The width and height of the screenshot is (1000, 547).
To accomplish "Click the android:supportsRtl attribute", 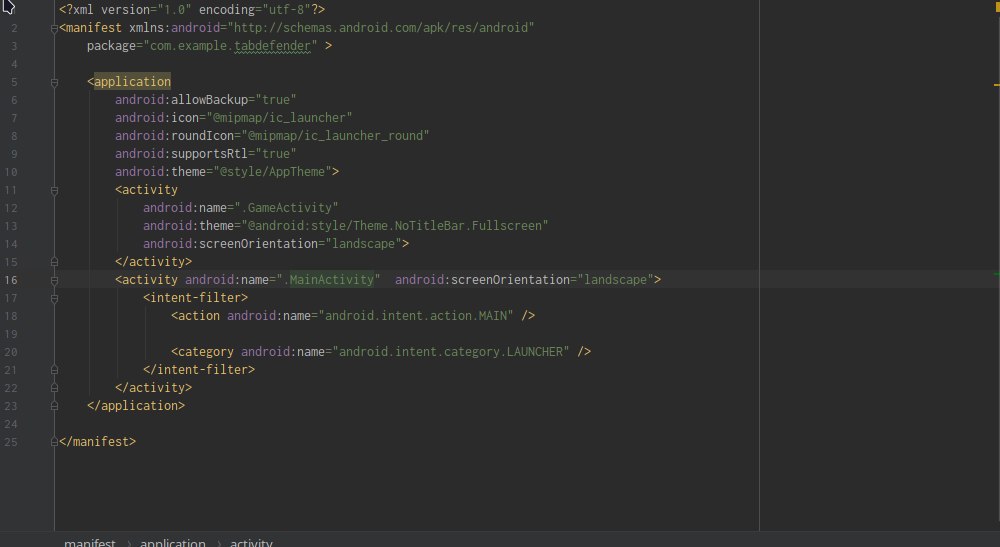I will pos(181,154).
